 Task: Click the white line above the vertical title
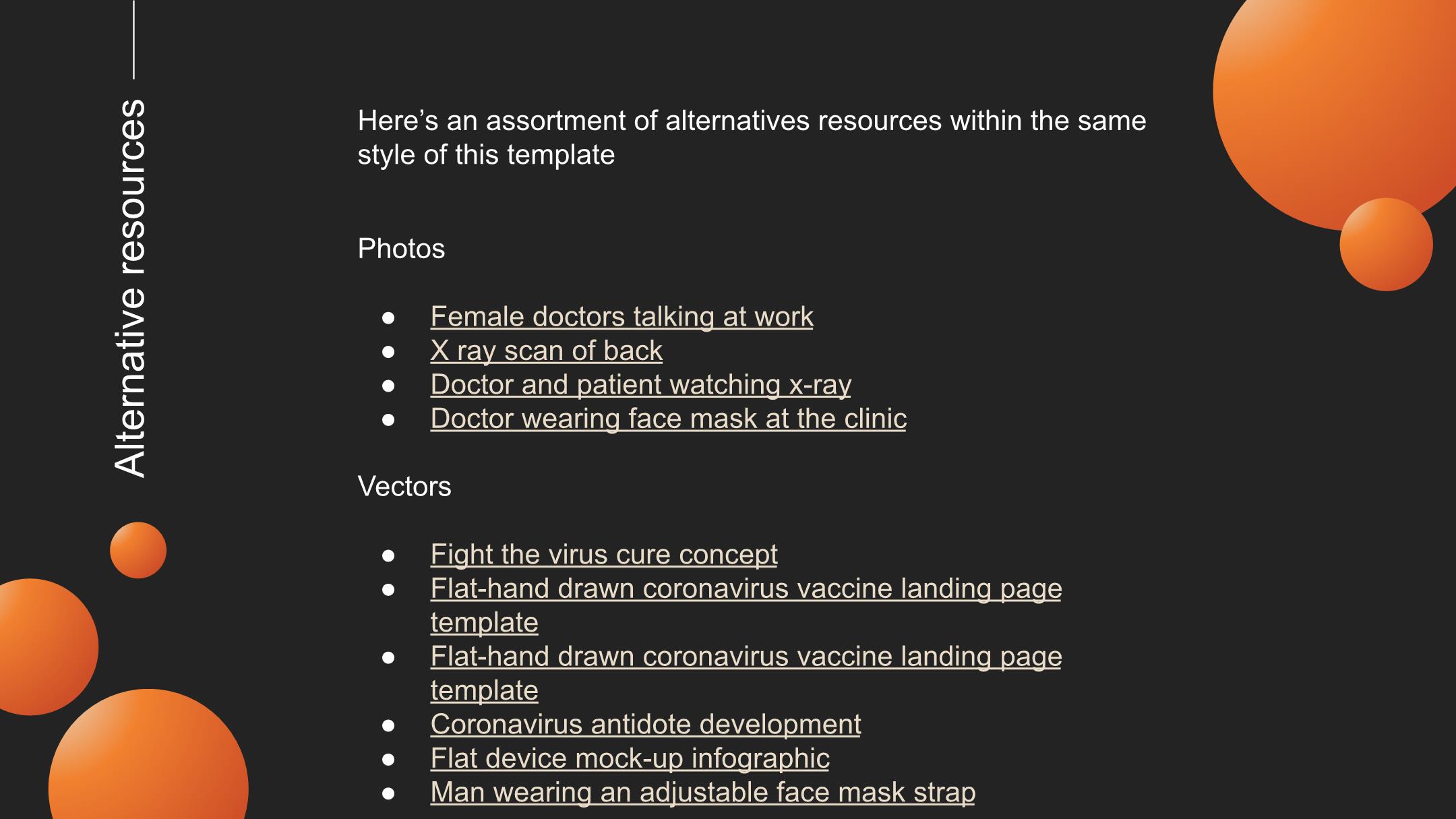point(133,39)
